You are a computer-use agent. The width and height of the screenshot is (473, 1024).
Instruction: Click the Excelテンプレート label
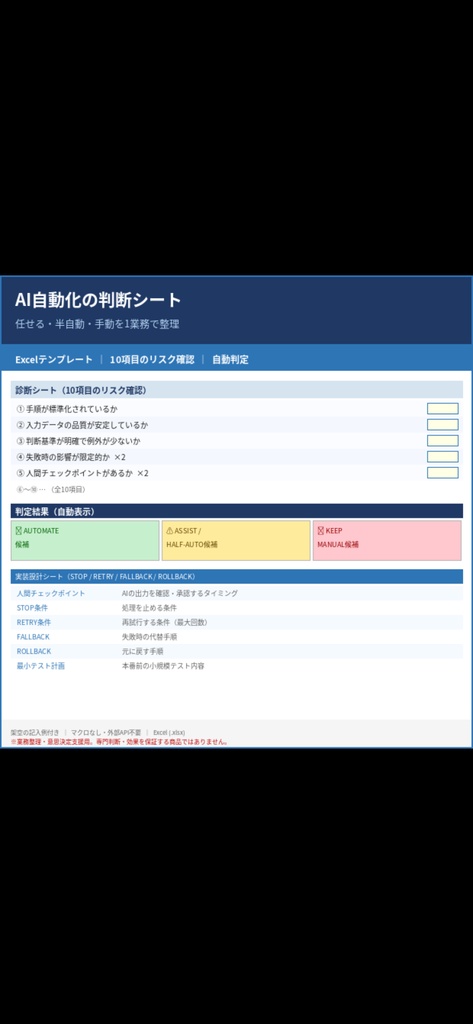coord(54,360)
